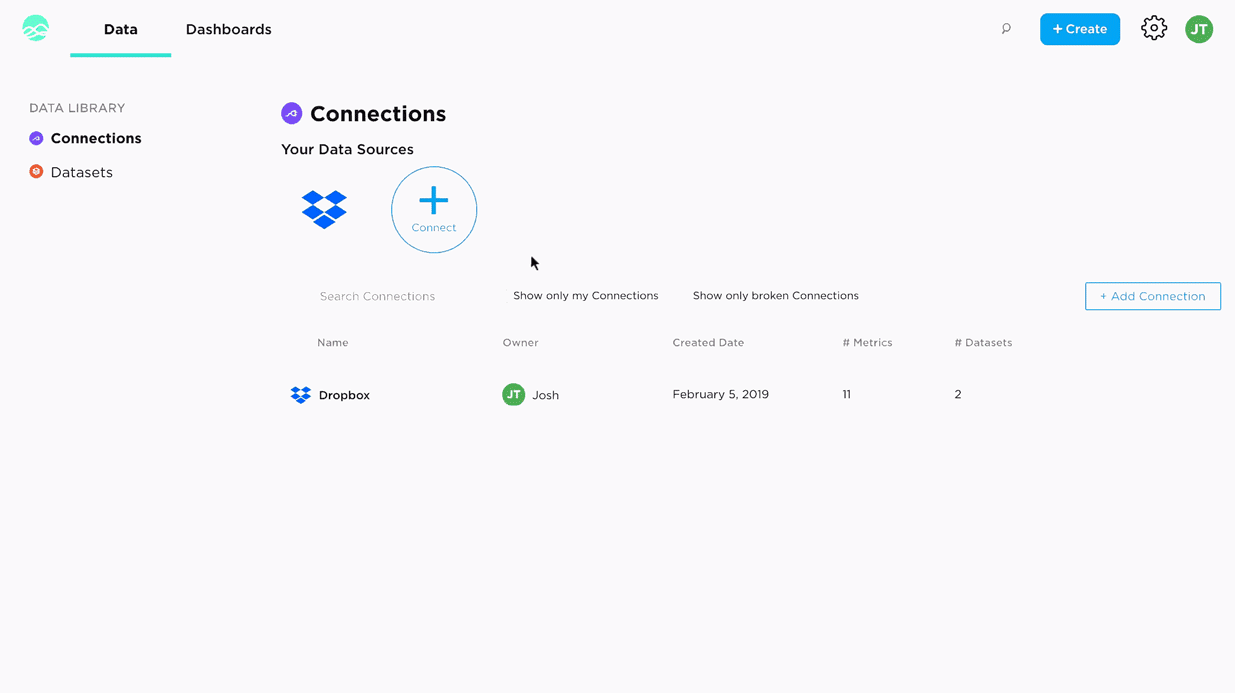Click the purple icon beside the Connections heading
1235x693 pixels.
[292, 114]
